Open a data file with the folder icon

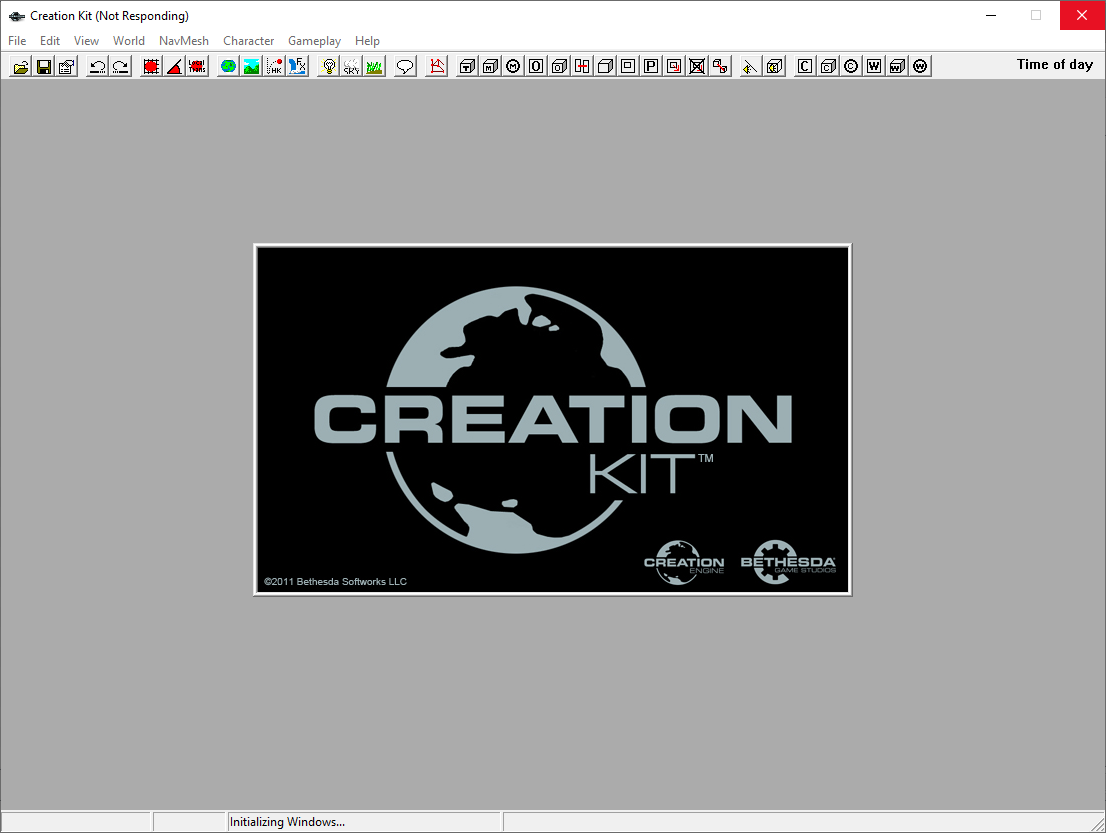point(21,66)
